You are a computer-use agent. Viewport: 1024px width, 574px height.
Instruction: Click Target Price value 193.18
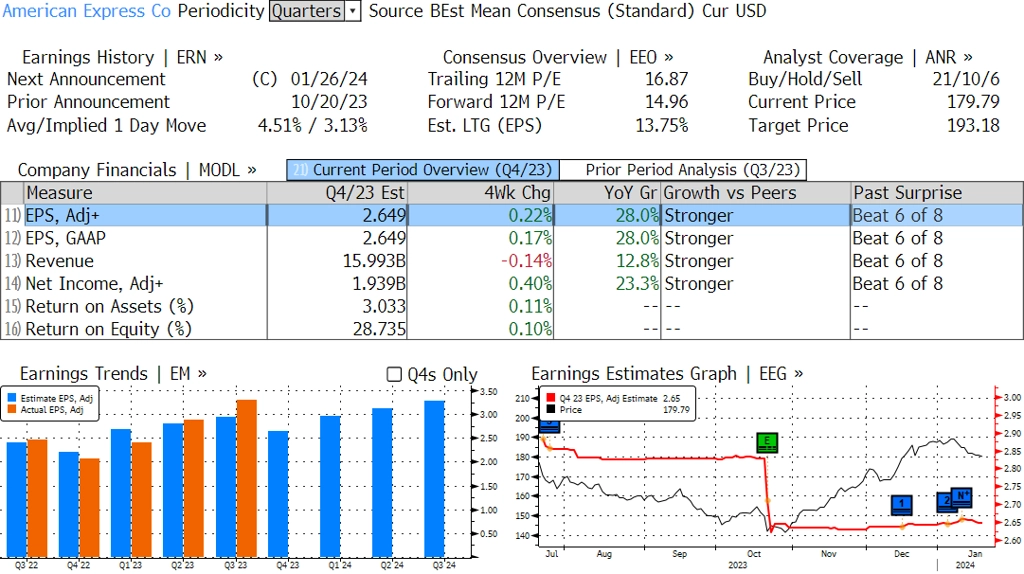(974, 125)
